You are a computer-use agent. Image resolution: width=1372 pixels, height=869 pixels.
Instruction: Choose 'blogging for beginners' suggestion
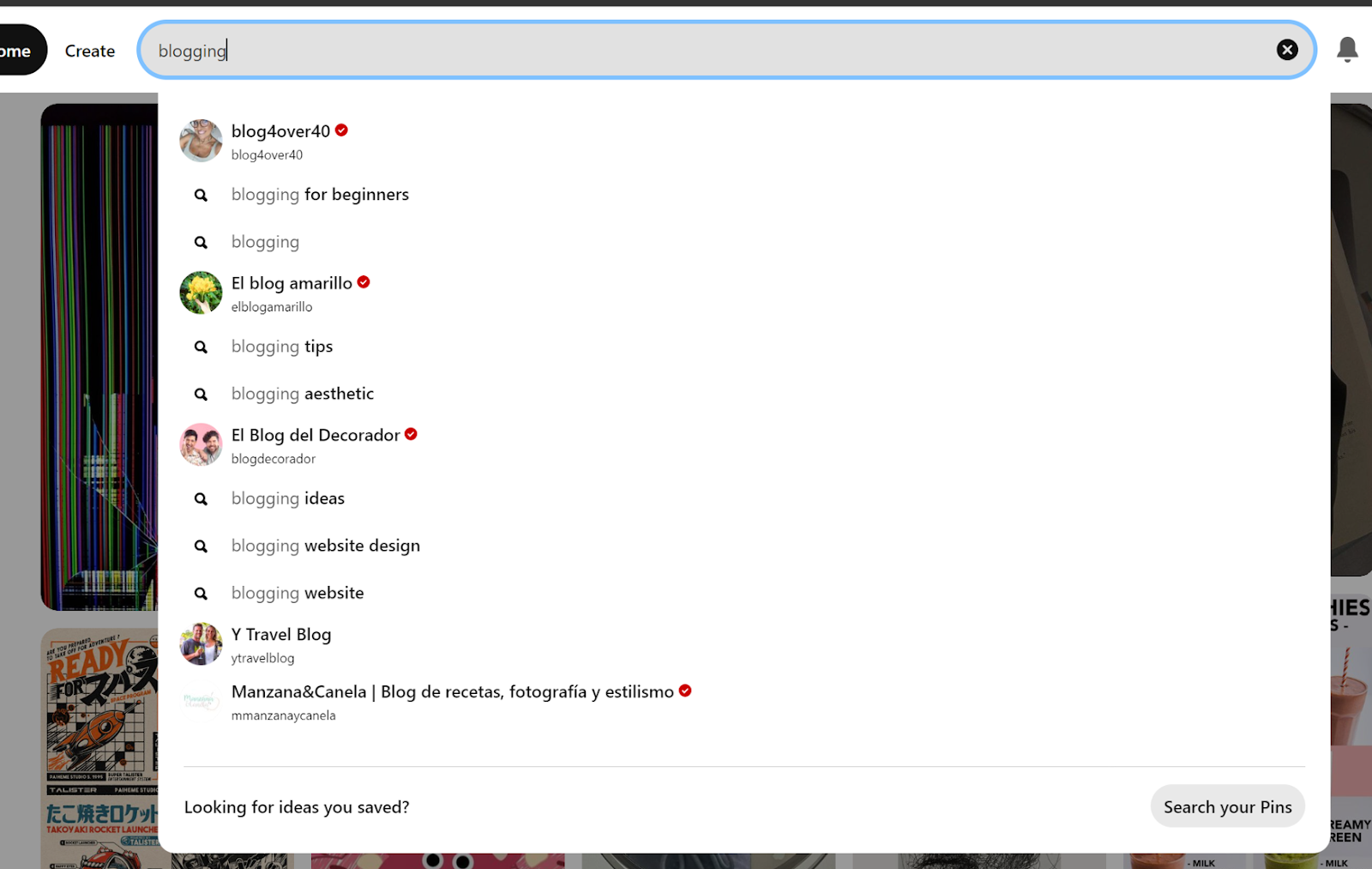pyautogui.click(x=320, y=195)
